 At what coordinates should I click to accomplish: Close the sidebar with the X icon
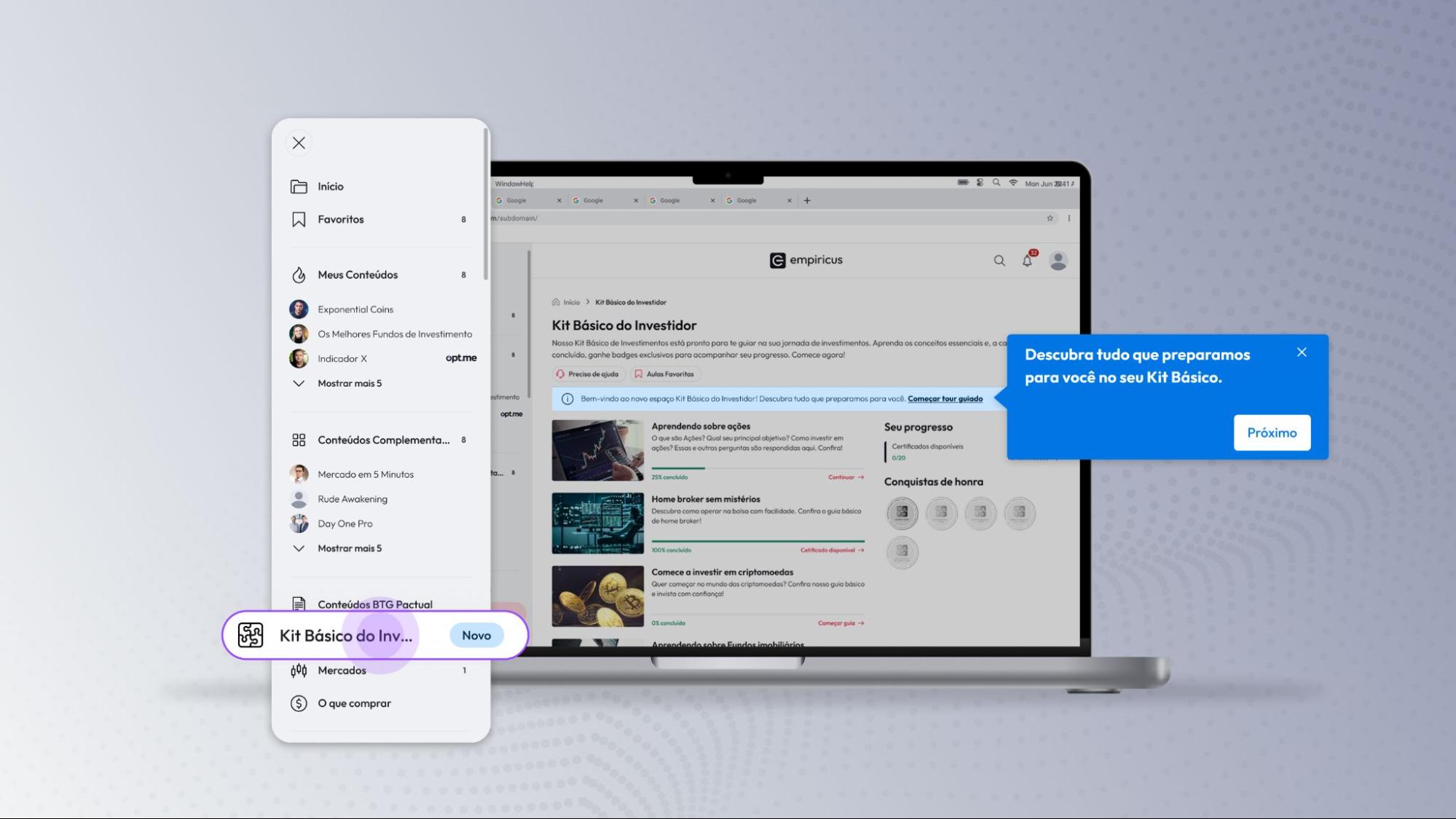299,143
